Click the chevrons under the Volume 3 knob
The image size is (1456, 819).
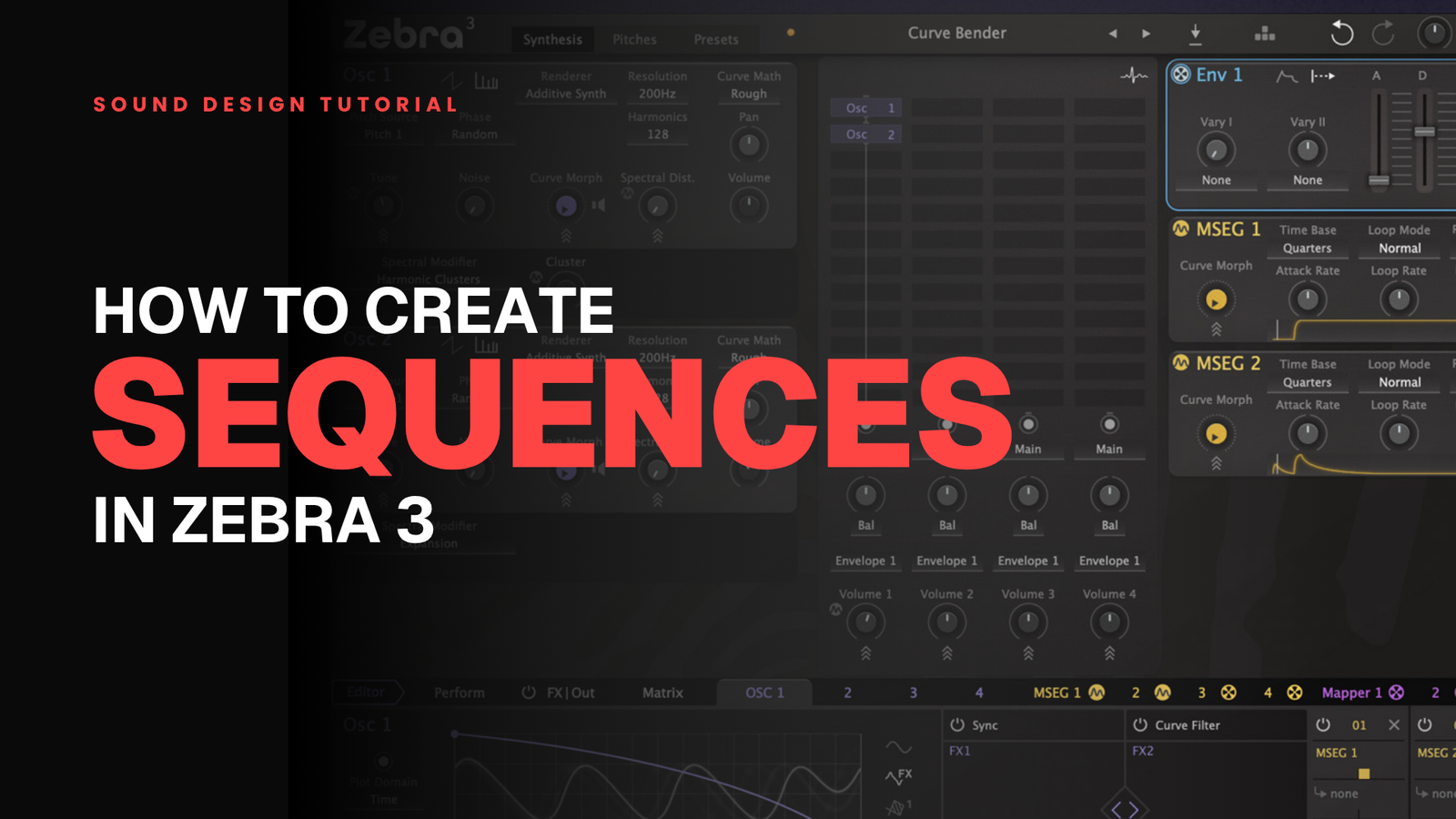click(x=1028, y=653)
